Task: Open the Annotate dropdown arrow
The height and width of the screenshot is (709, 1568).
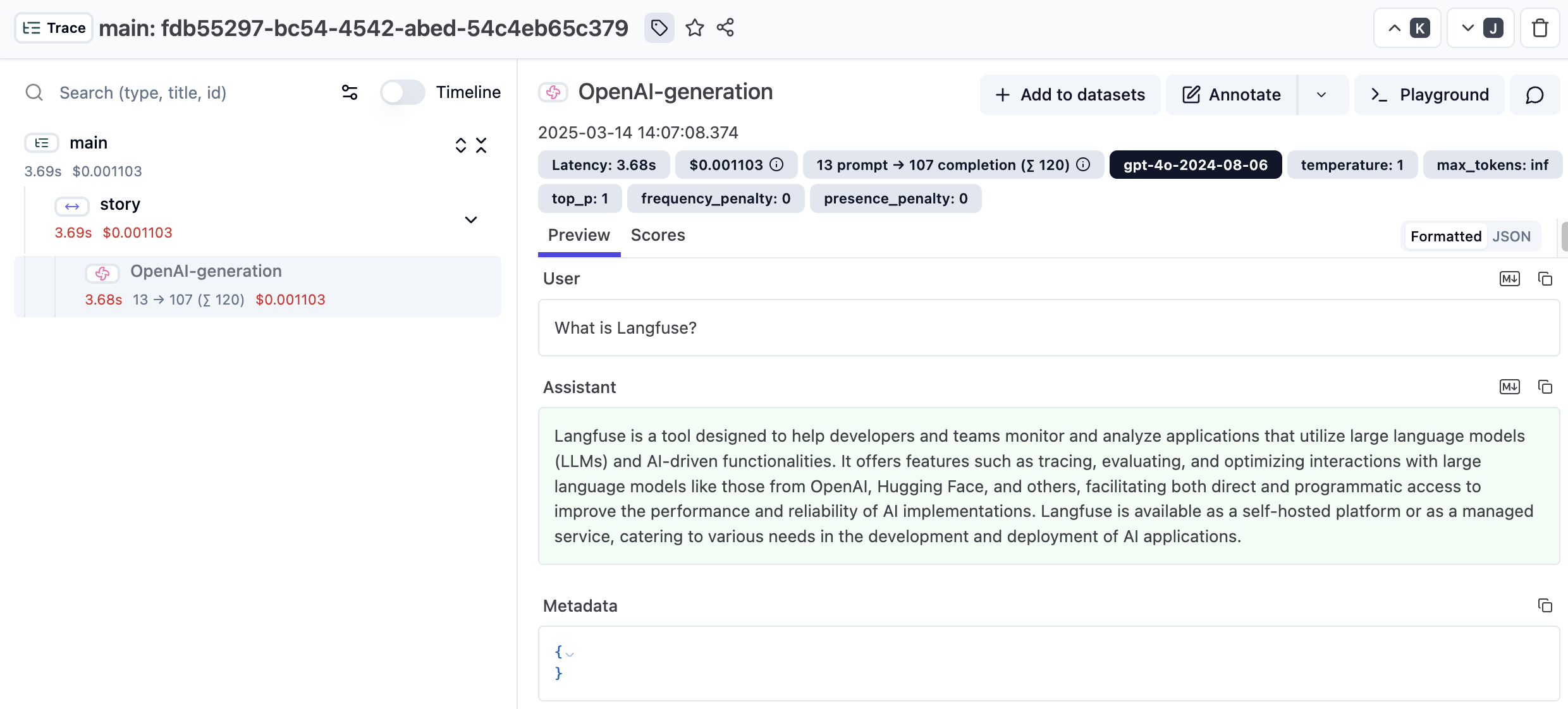Action: click(1322, 95)
